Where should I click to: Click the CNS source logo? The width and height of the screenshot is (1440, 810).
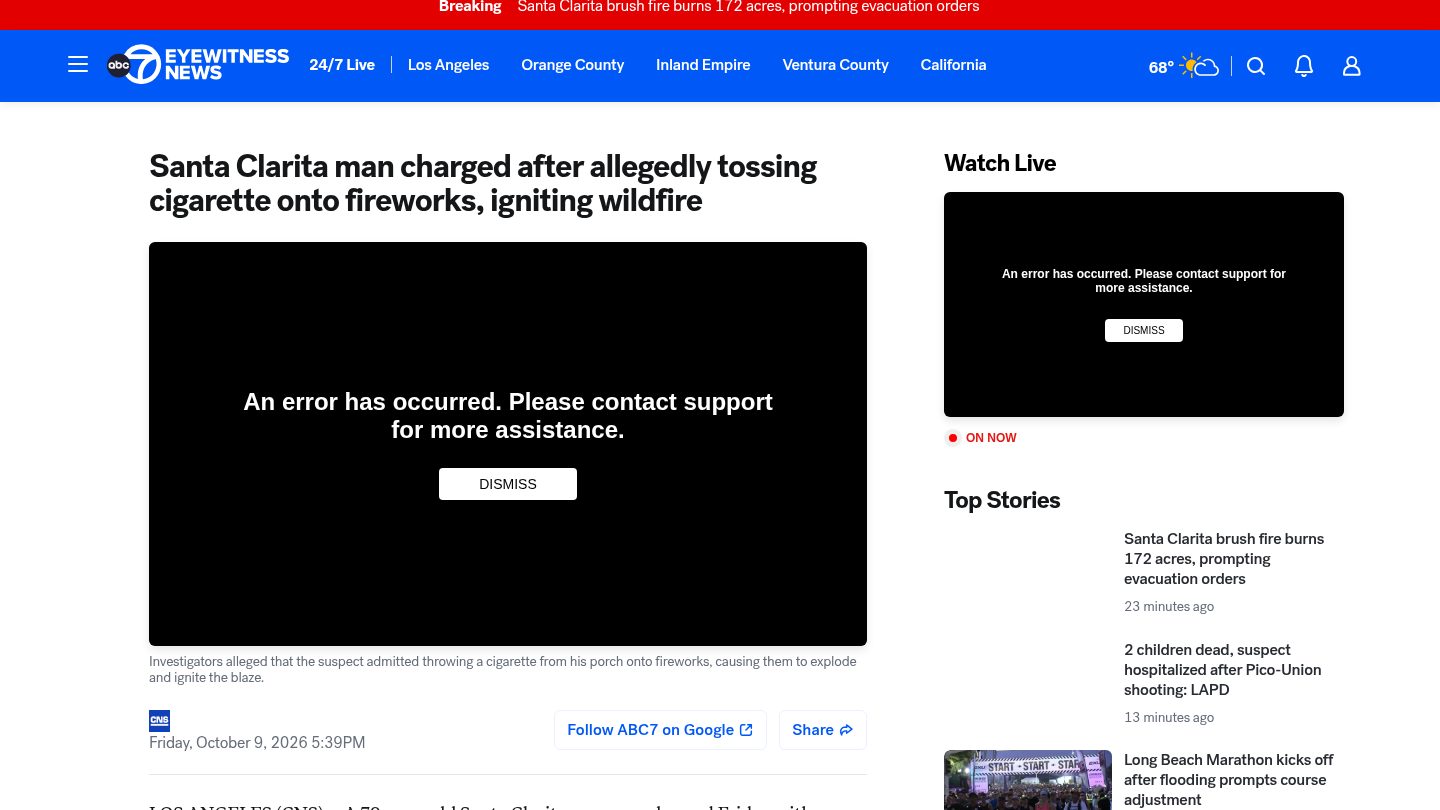(159, 720)
